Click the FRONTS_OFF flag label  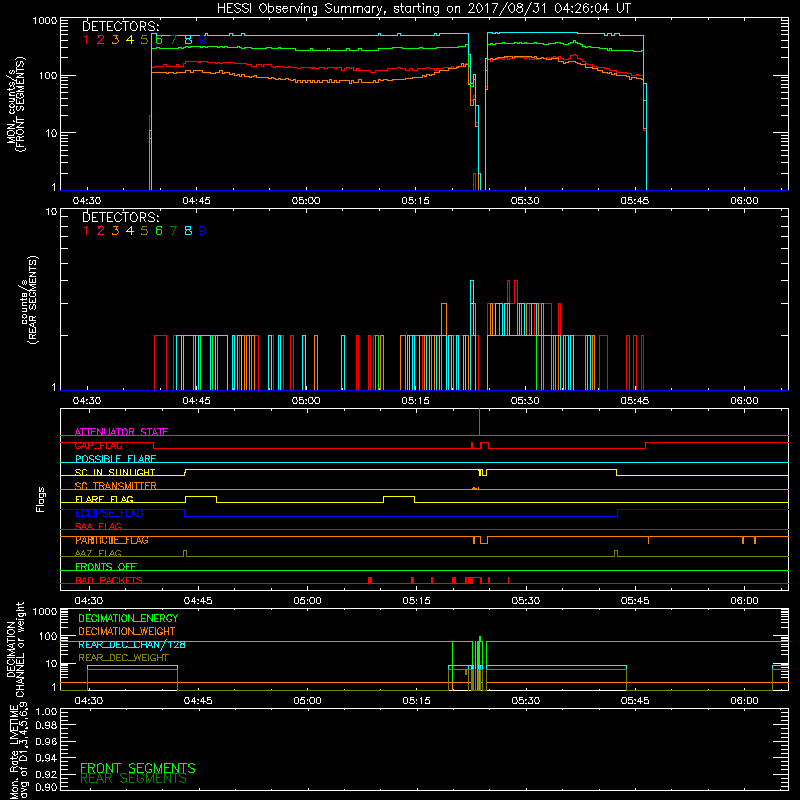pos(106,567)
